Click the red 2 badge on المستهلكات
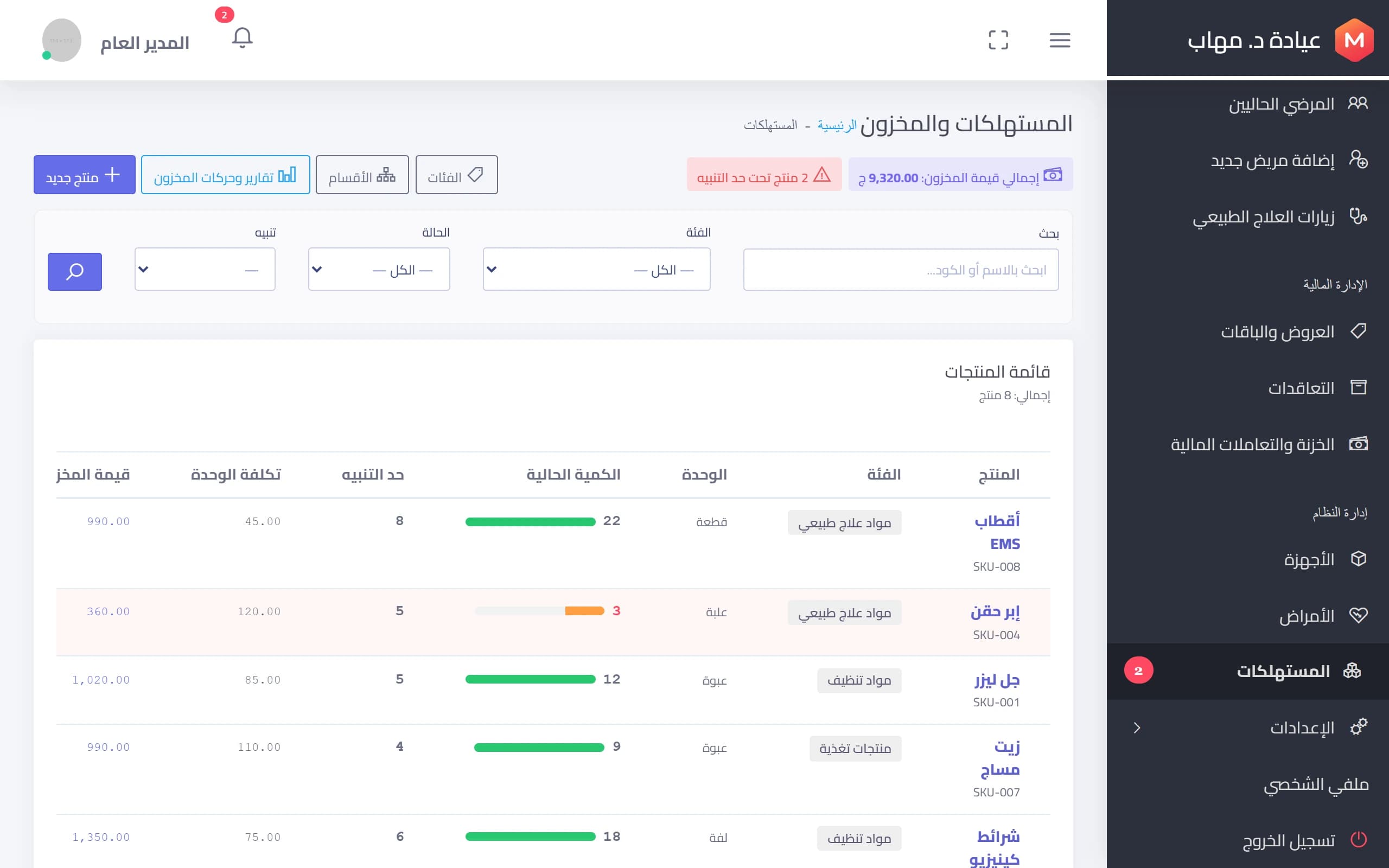Screen dimensions: 1389x868 (1138, 671)
